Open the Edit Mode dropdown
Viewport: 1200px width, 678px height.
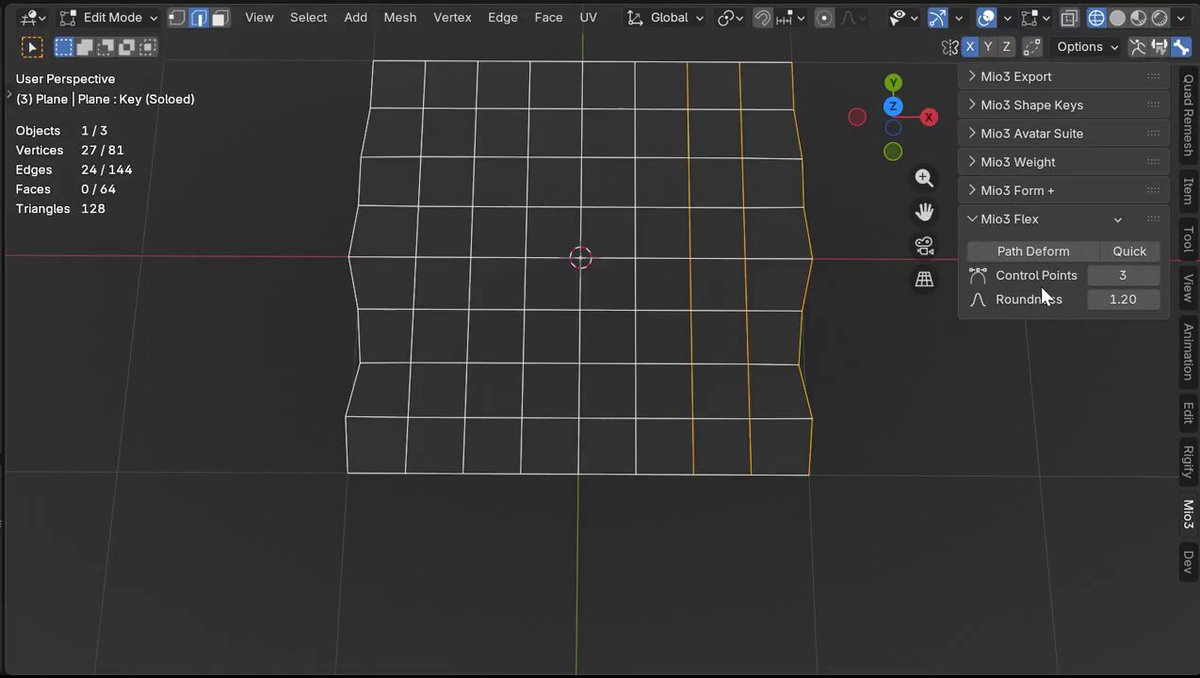pos(108,17)
